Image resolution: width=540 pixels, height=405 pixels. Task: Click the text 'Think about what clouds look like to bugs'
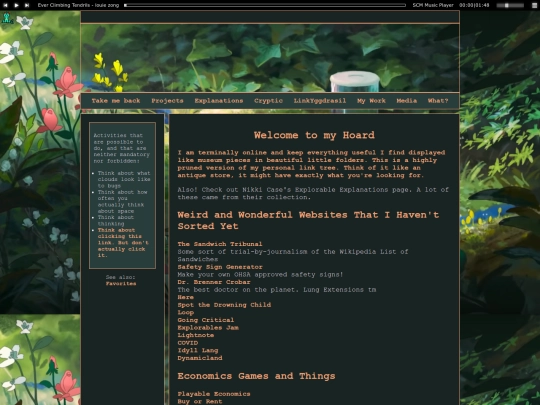click(124, 179)
